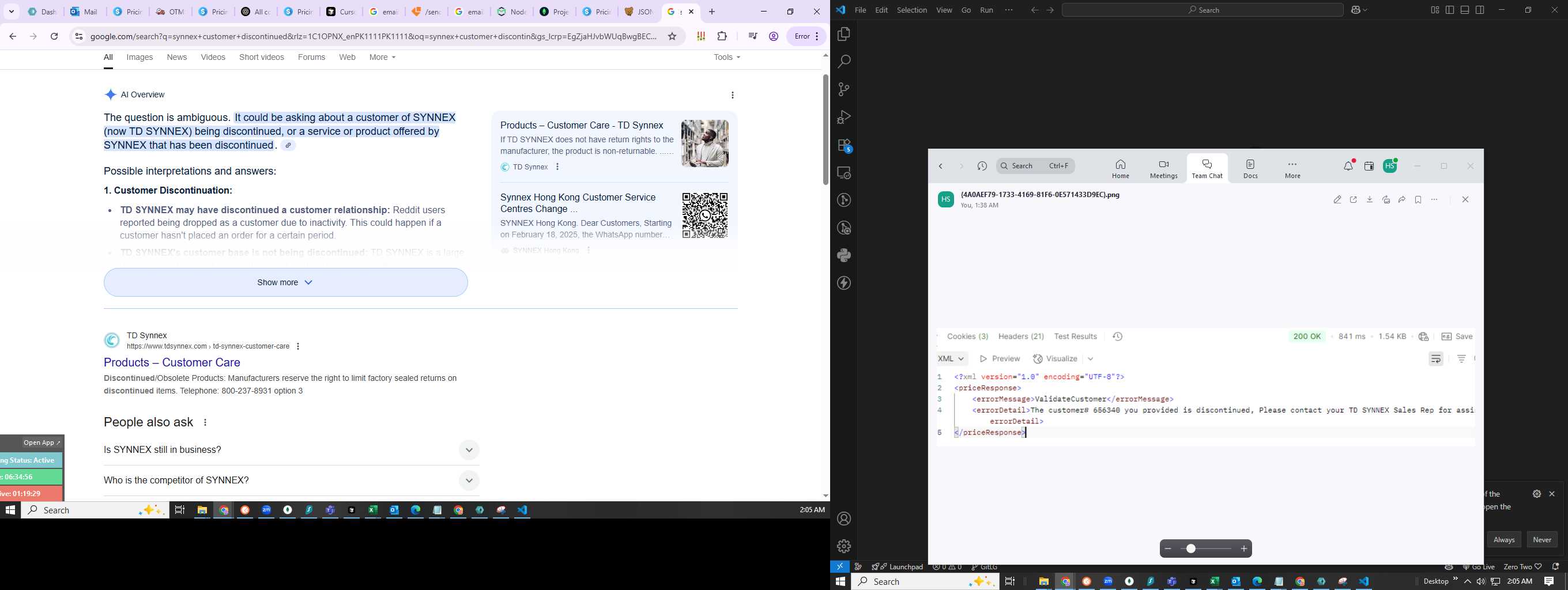The image size is (1568, 590).
Task: Open the Zoom calendar icon
Action: [1369, 166]
